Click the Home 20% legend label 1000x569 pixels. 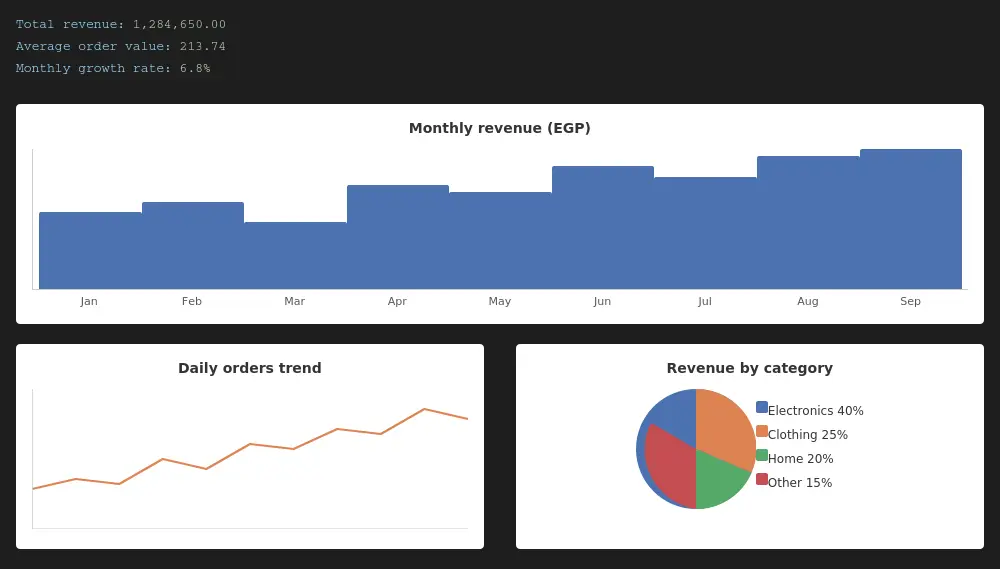(800, 459)
